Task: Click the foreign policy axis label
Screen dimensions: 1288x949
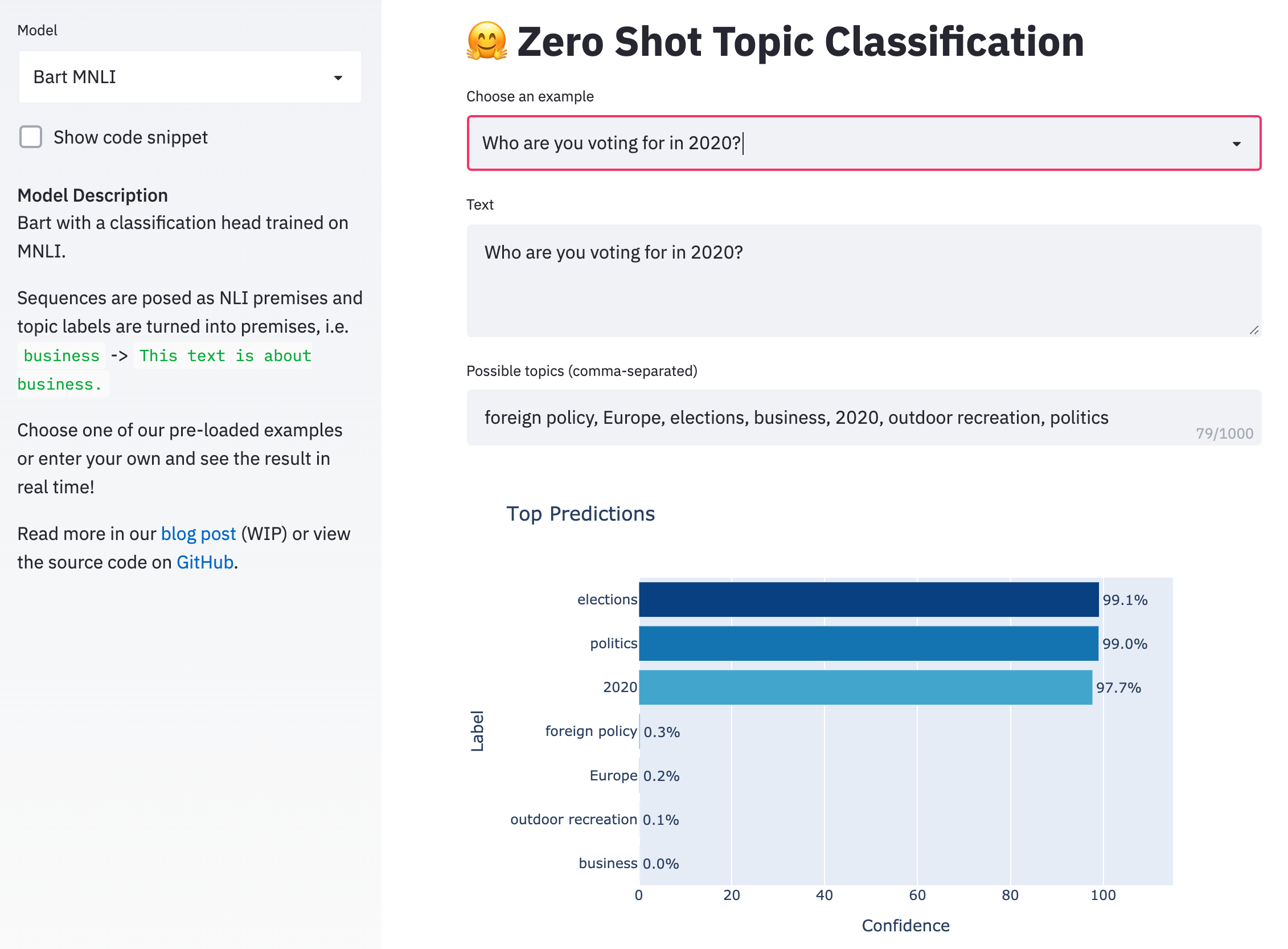Action: click(590, 731)
